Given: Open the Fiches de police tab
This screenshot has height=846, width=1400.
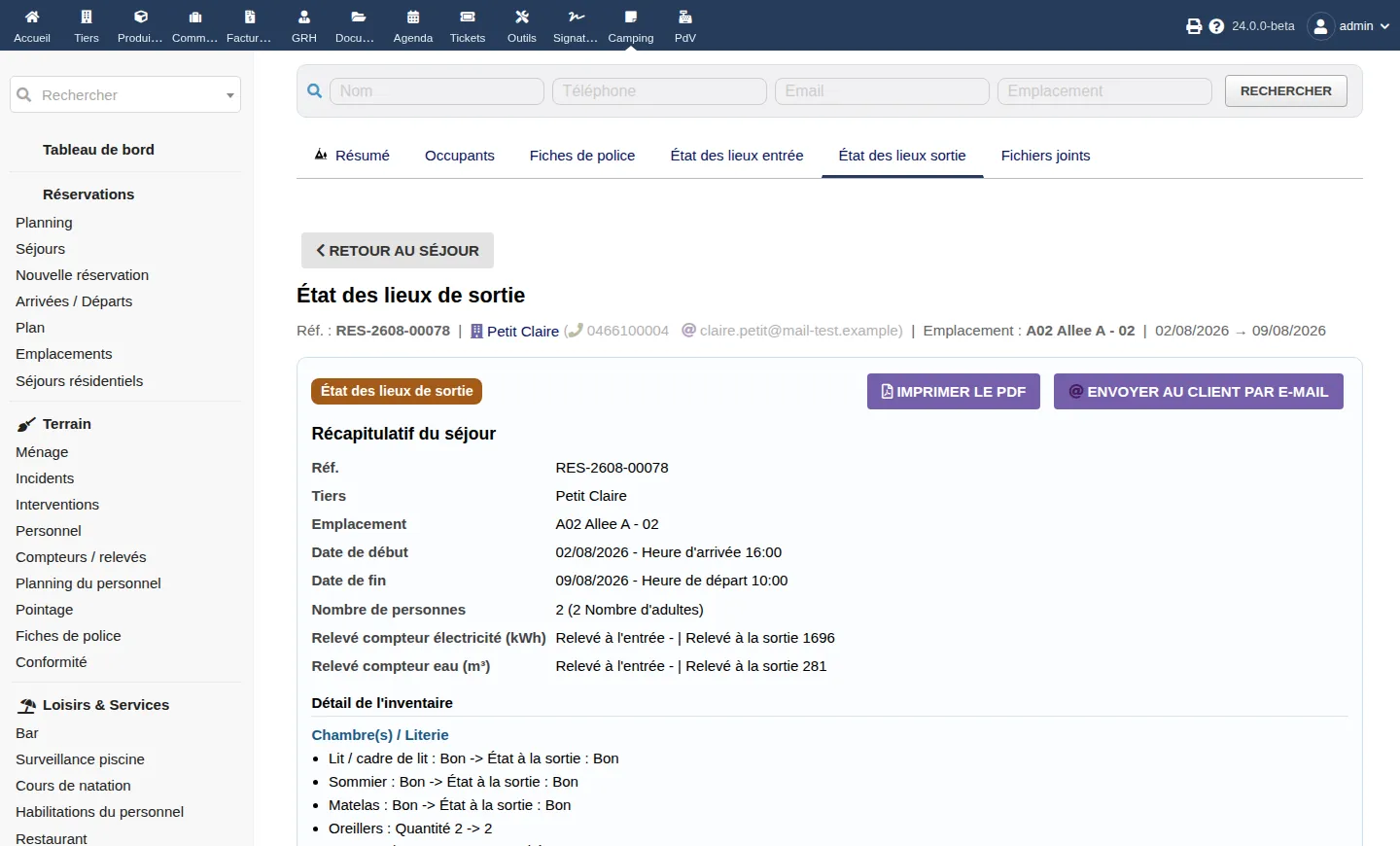Looking at the screenshot, I should click(x=582, y=156).
